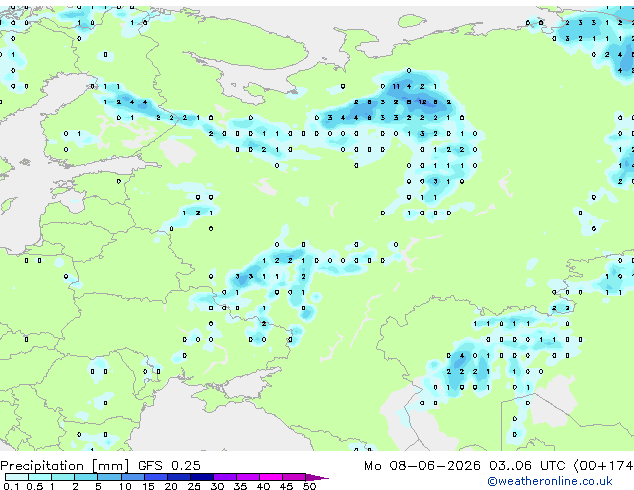The height and width of the screenshot is (490, 634).
Task: Click the 40 mm magenta legend swatch
Action: coord(271,477)
